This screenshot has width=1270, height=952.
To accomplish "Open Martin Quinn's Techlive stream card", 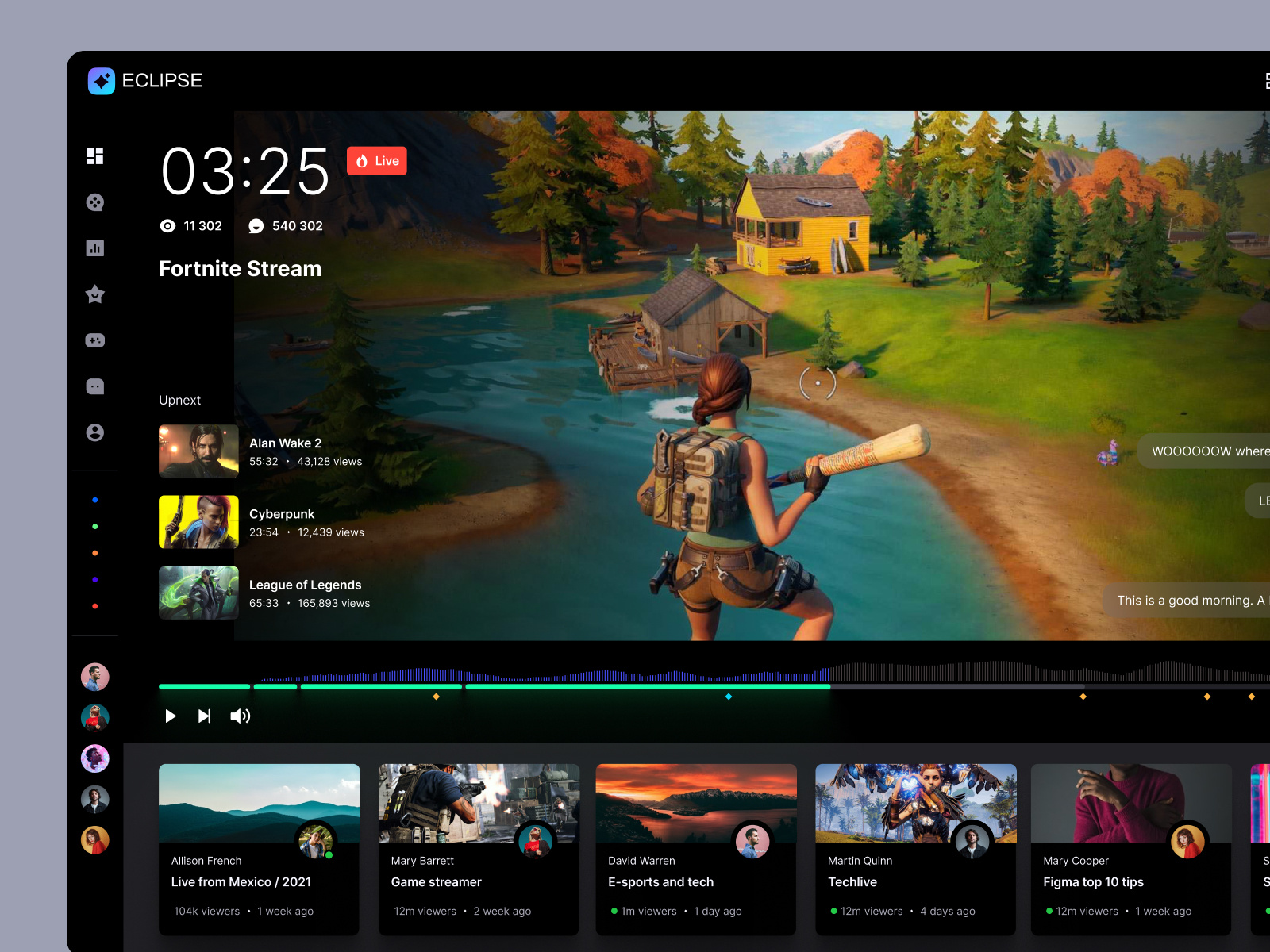I will [x=915, y=849].
